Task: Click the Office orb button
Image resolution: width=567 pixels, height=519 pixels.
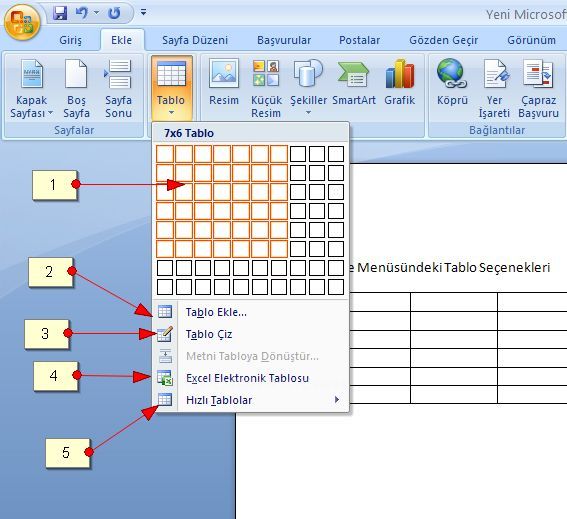Action: [22, 22]
